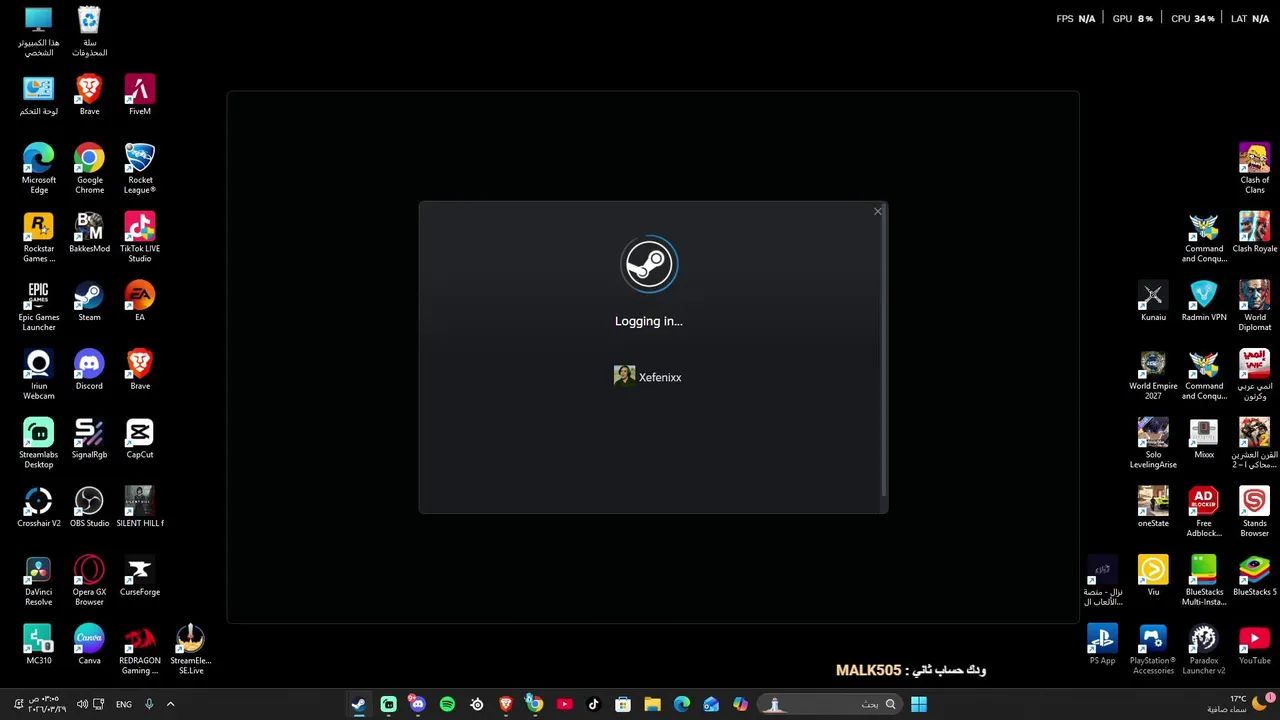Click Spotify in the taskbar

pyautogui.click(x=447, y=704)
